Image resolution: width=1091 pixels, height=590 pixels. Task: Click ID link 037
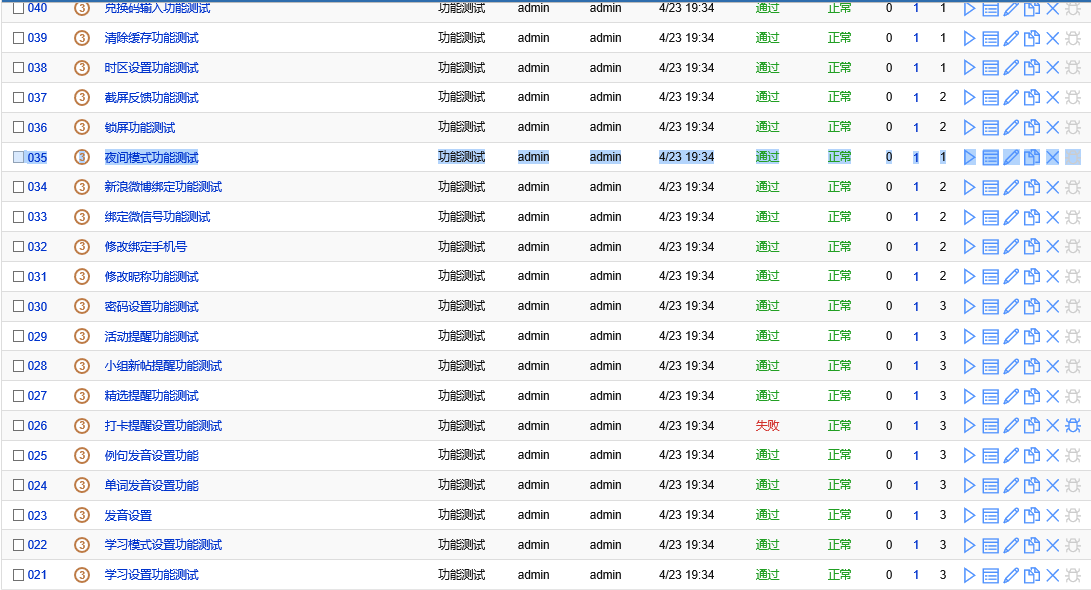[x=38, y=97]
